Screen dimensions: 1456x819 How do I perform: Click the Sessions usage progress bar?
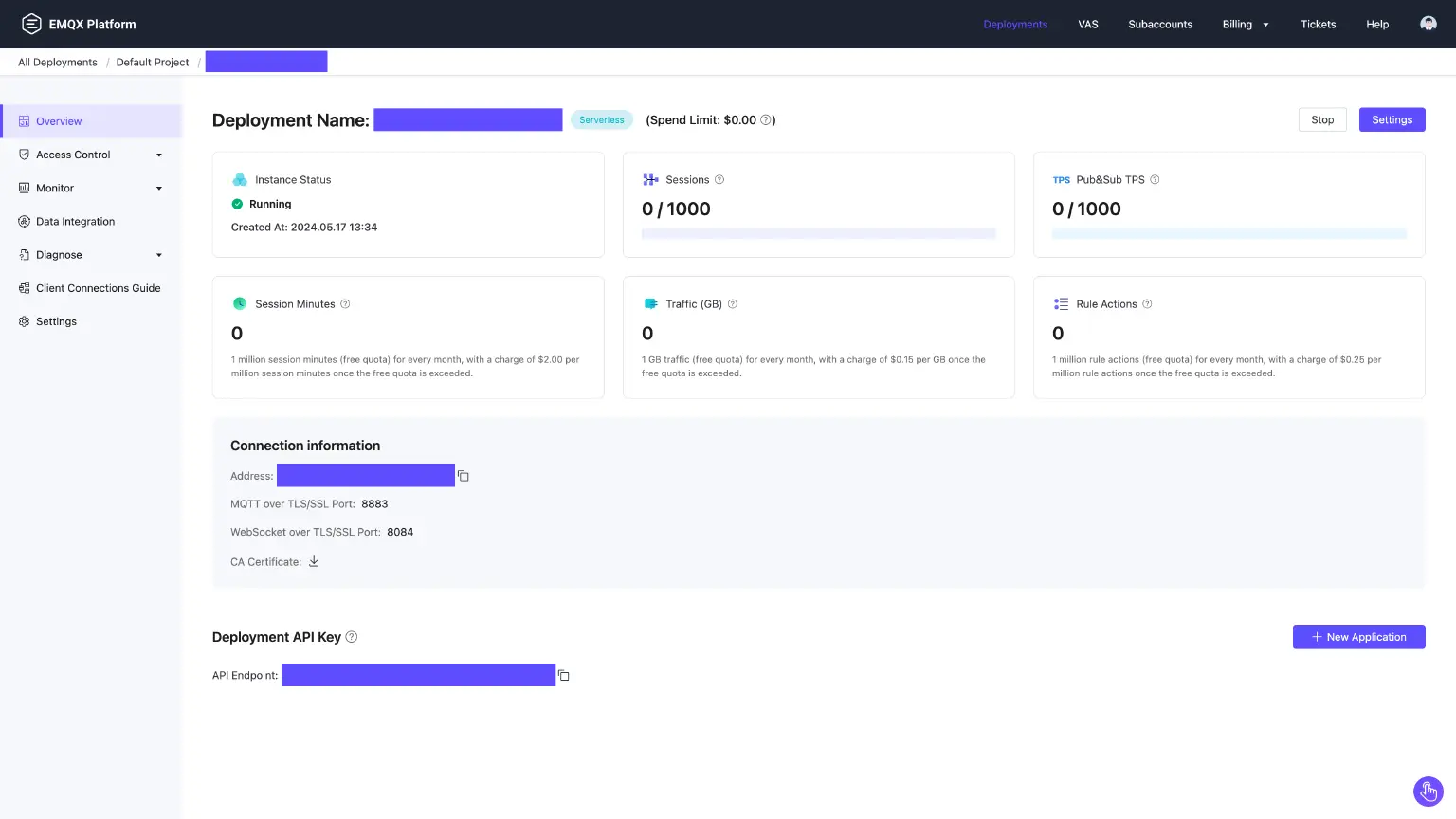(818, 232)
